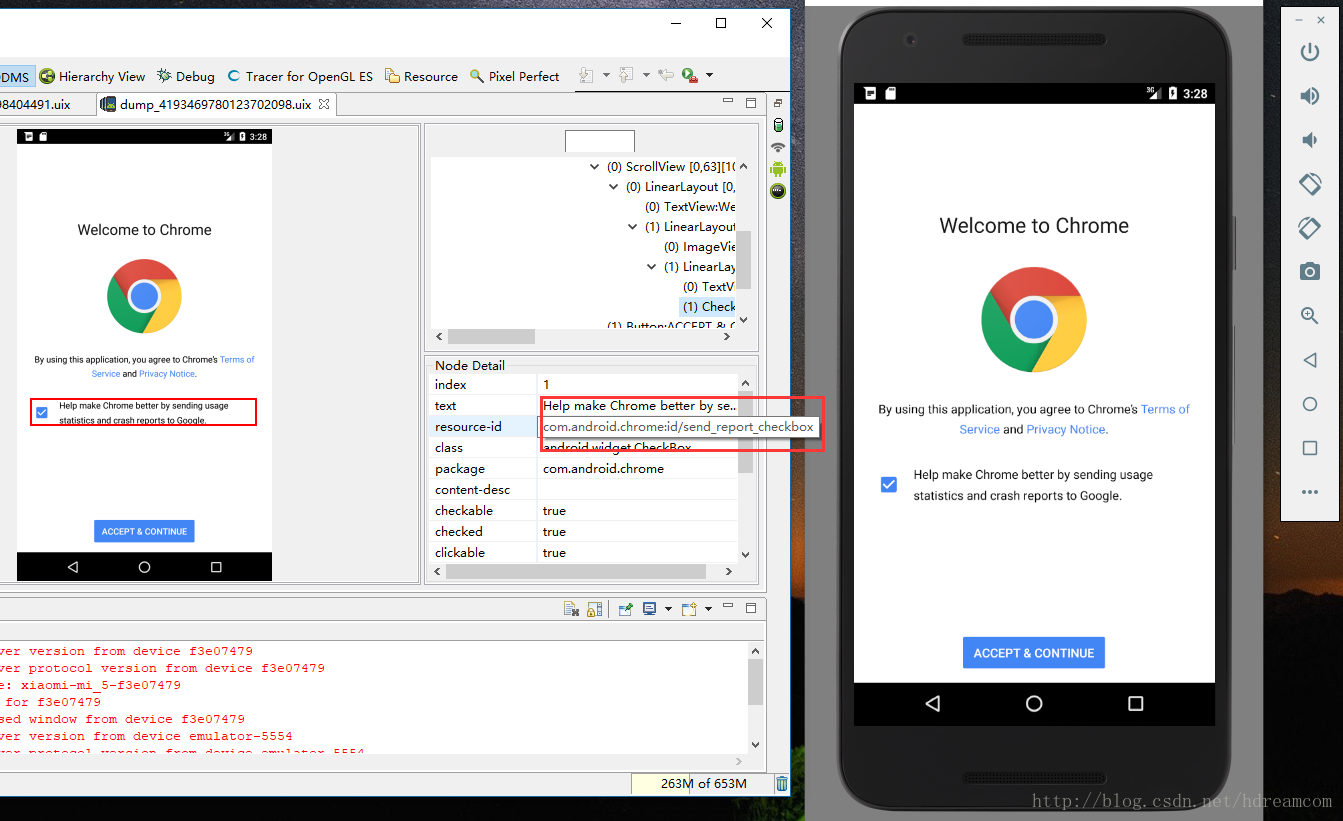Image resolution: width=1343 pixels, height=821 pixels.
Task: Tap ACCEPT & CONTINUE in the emulator
Action: [1034, 653]
